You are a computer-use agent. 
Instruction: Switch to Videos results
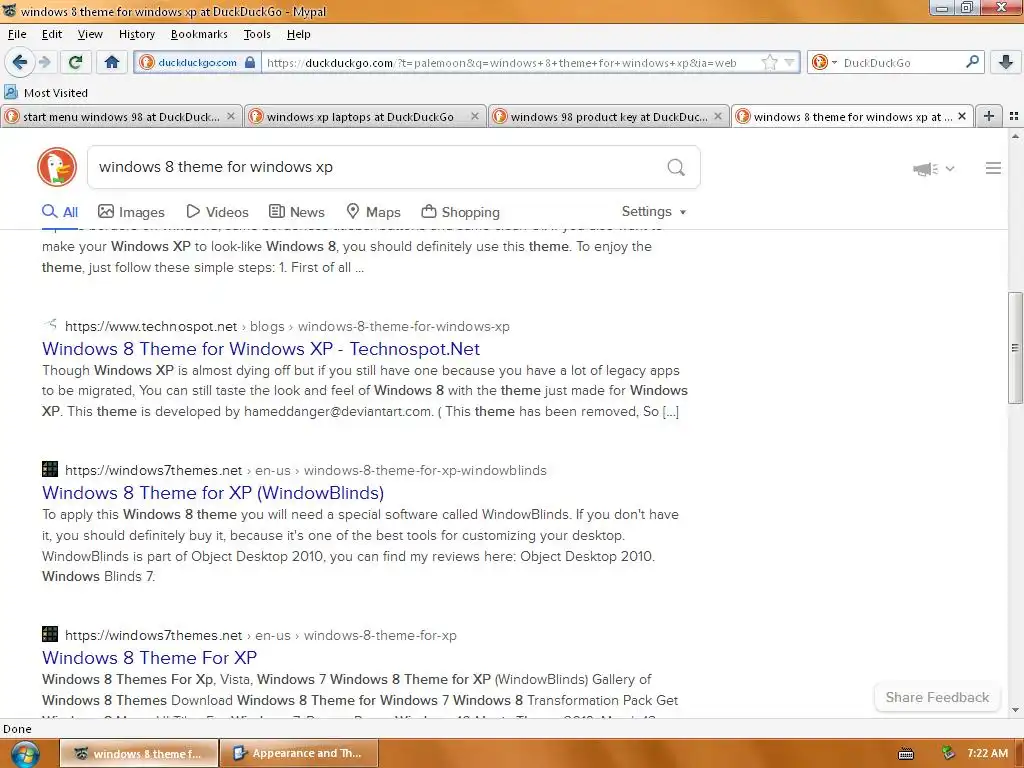[217, 212]
